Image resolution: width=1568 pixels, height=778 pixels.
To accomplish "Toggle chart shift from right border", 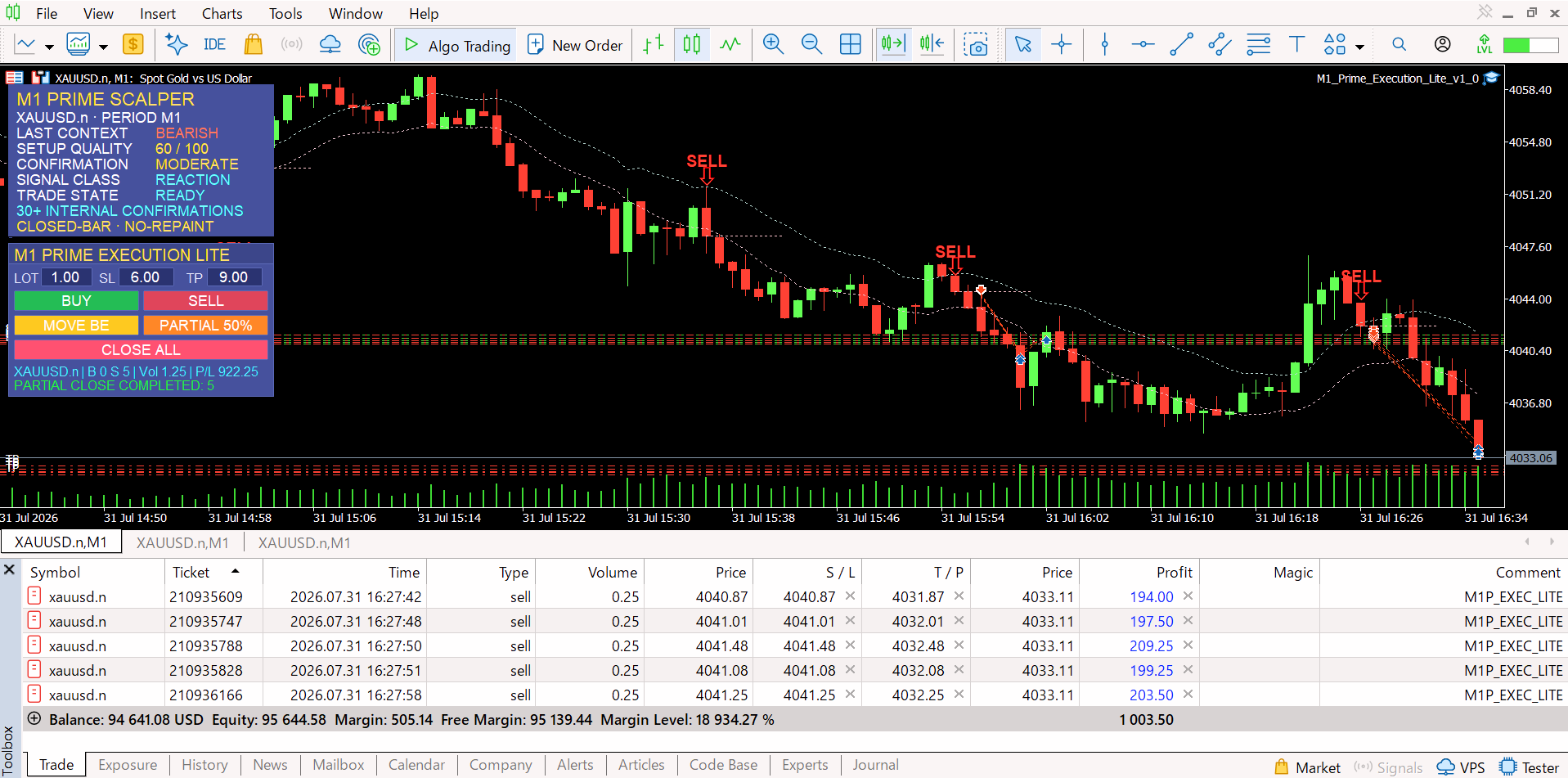I will (x=932, y=44).
